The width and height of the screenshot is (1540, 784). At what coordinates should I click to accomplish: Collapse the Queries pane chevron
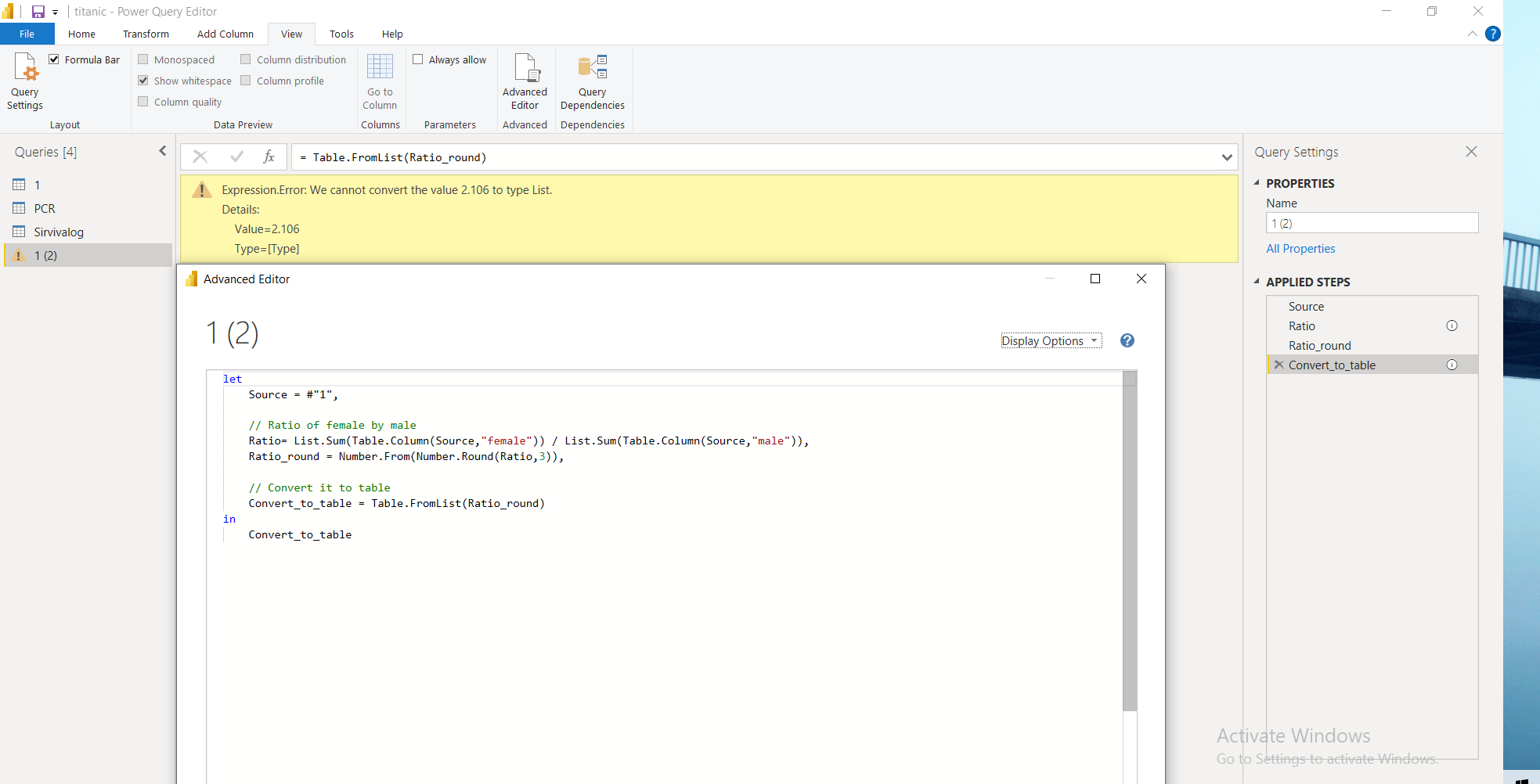point(163,151)
